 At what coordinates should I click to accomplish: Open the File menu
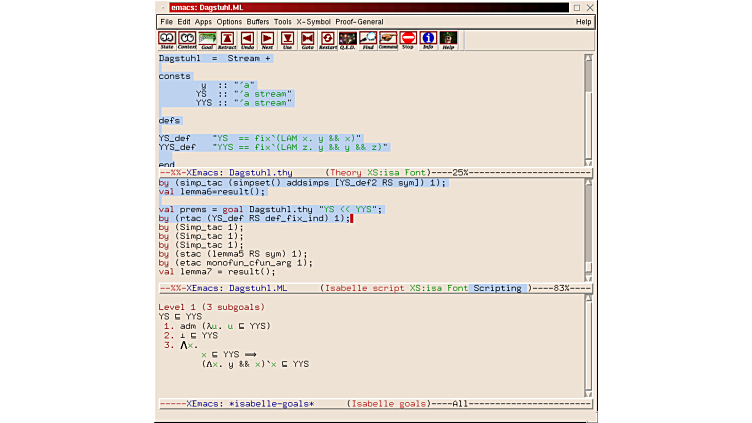click(x=167, y=21)
